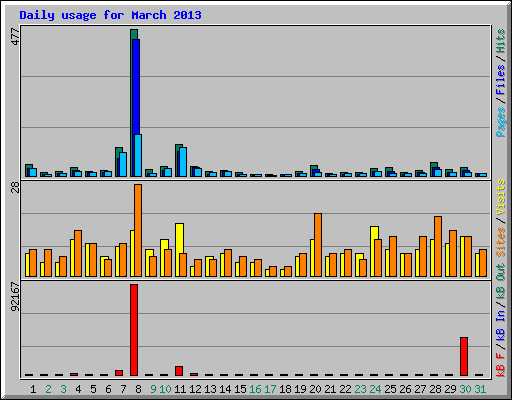
Task: Click the 92167 kB axis value
Action: pyautogui.click(x=15, y=297)
